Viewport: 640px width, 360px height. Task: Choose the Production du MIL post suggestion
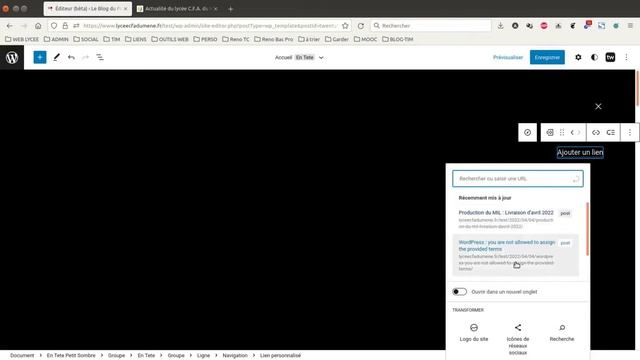point(516,219)
